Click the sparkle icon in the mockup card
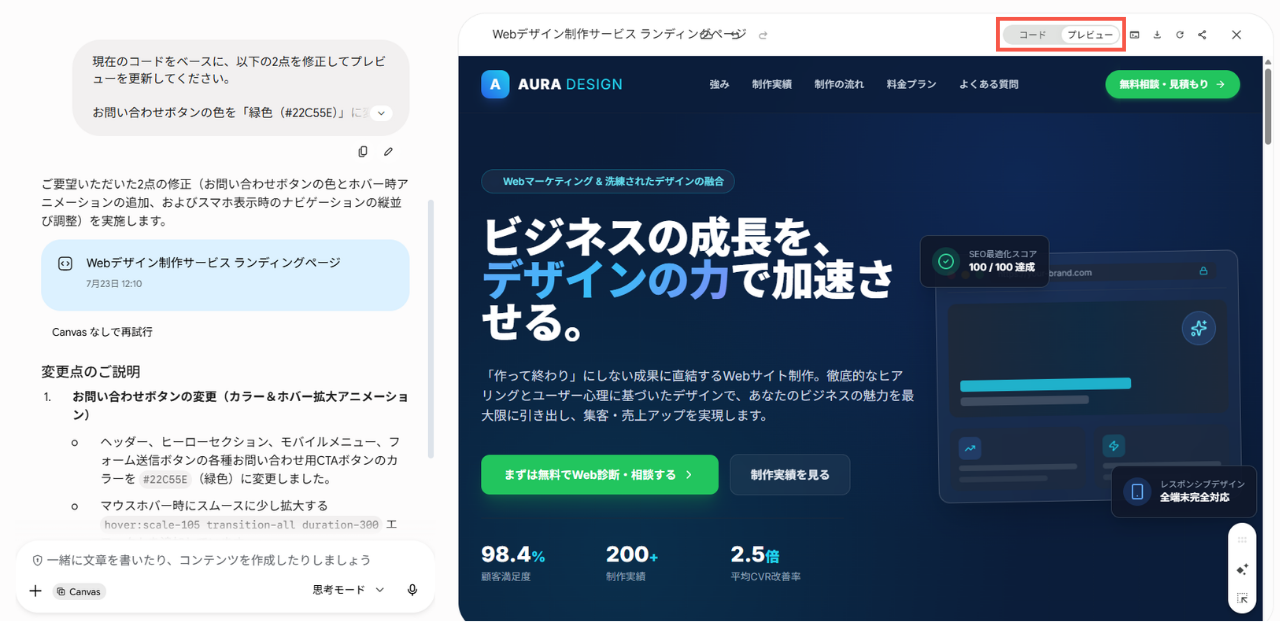 coord(1198,328)
